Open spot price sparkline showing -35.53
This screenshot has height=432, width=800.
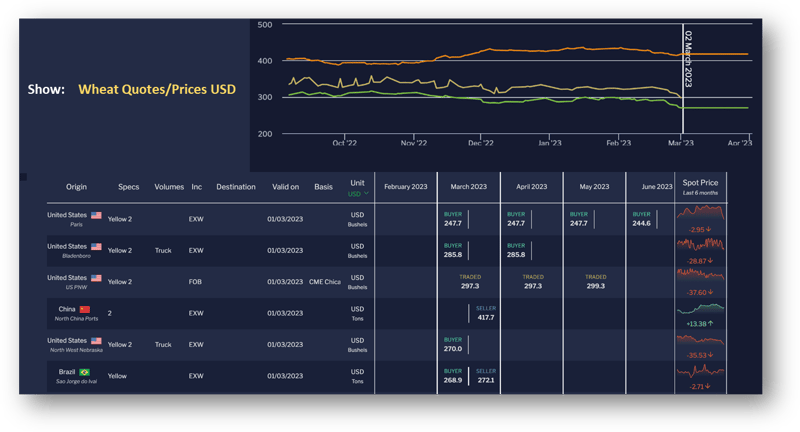[701, 340]
